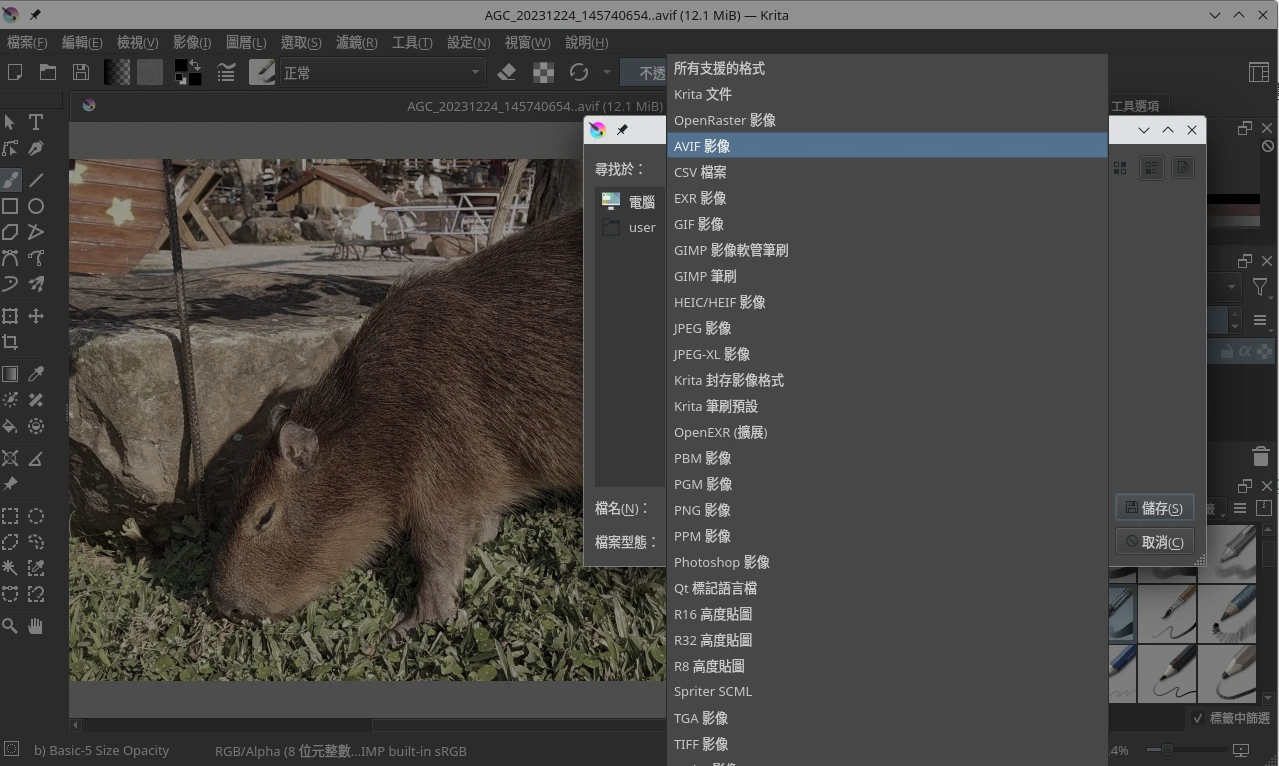Activate the Pan hand tool

(36, 626)
